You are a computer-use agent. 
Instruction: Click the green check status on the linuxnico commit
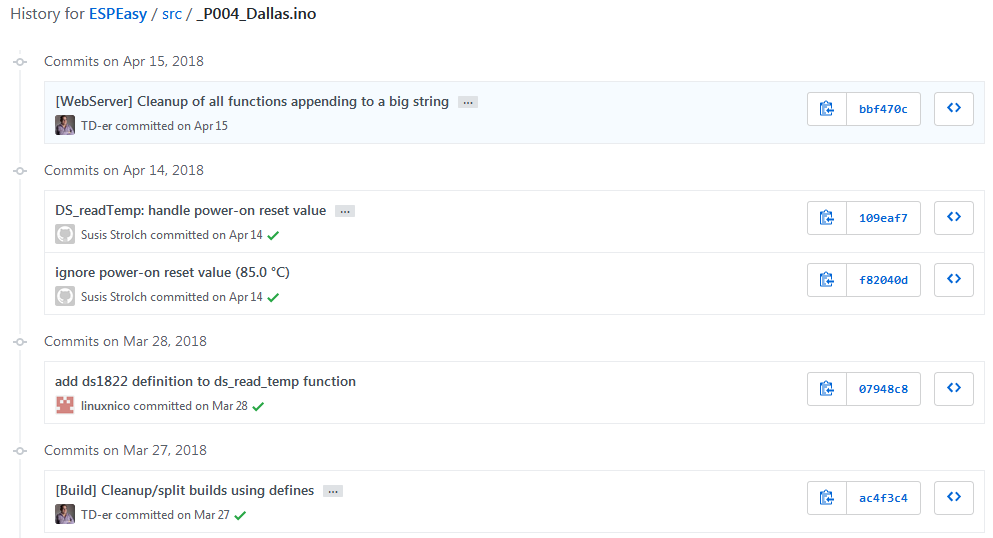pyautogui.click(x=258, y=406)
